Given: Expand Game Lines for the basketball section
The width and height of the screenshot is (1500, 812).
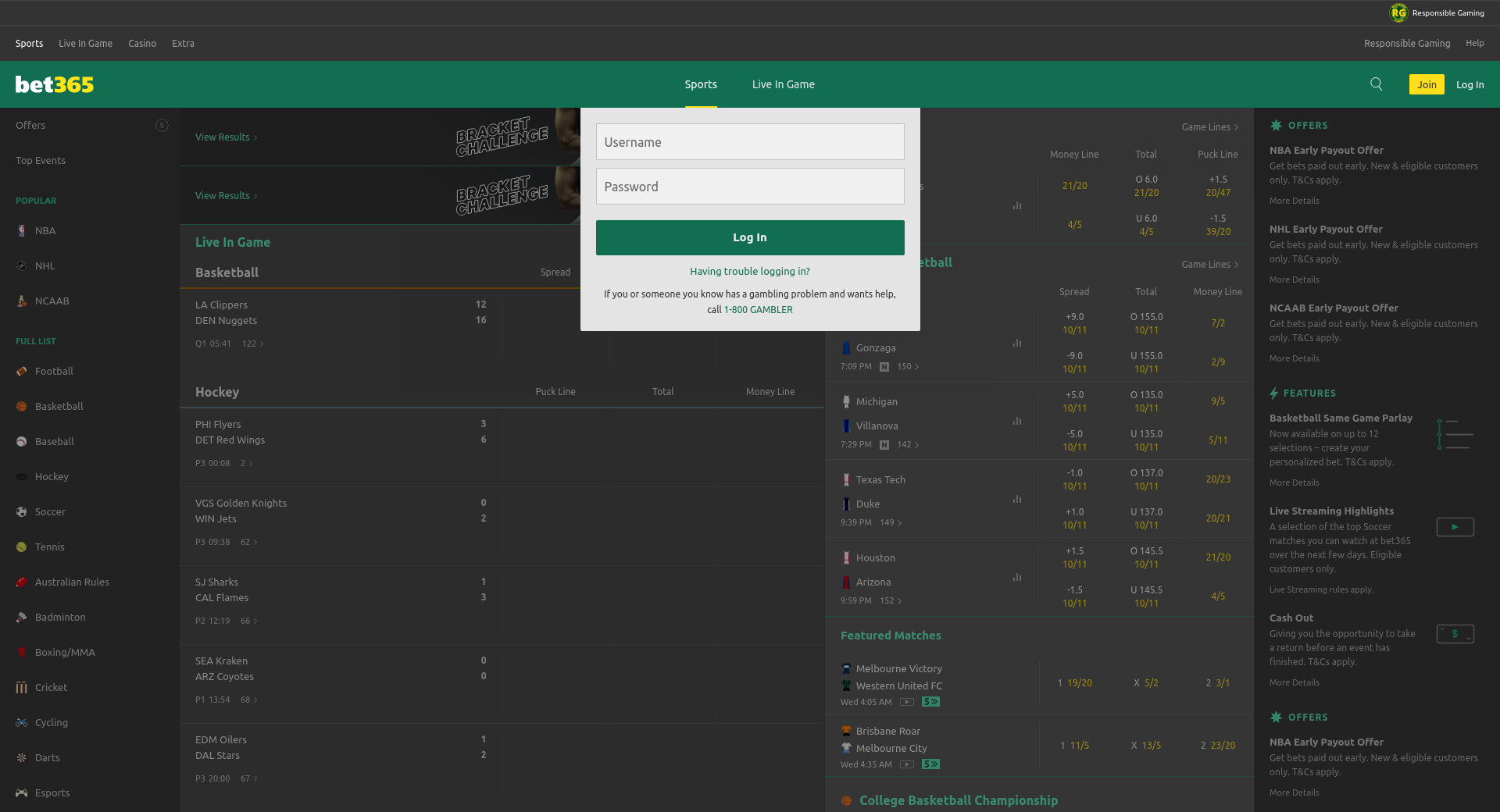Looking at the screenshot, I should click(x=1209, y=265).
